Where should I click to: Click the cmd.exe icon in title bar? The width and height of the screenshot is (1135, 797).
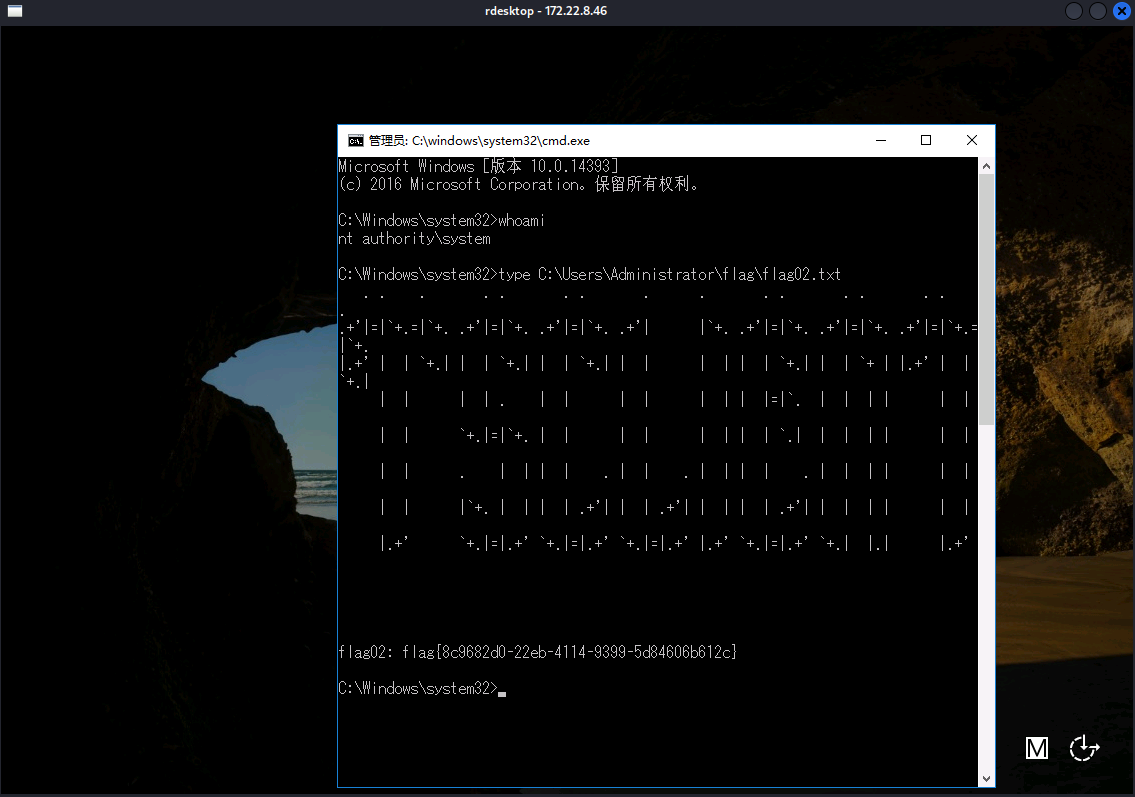[355, 141]
